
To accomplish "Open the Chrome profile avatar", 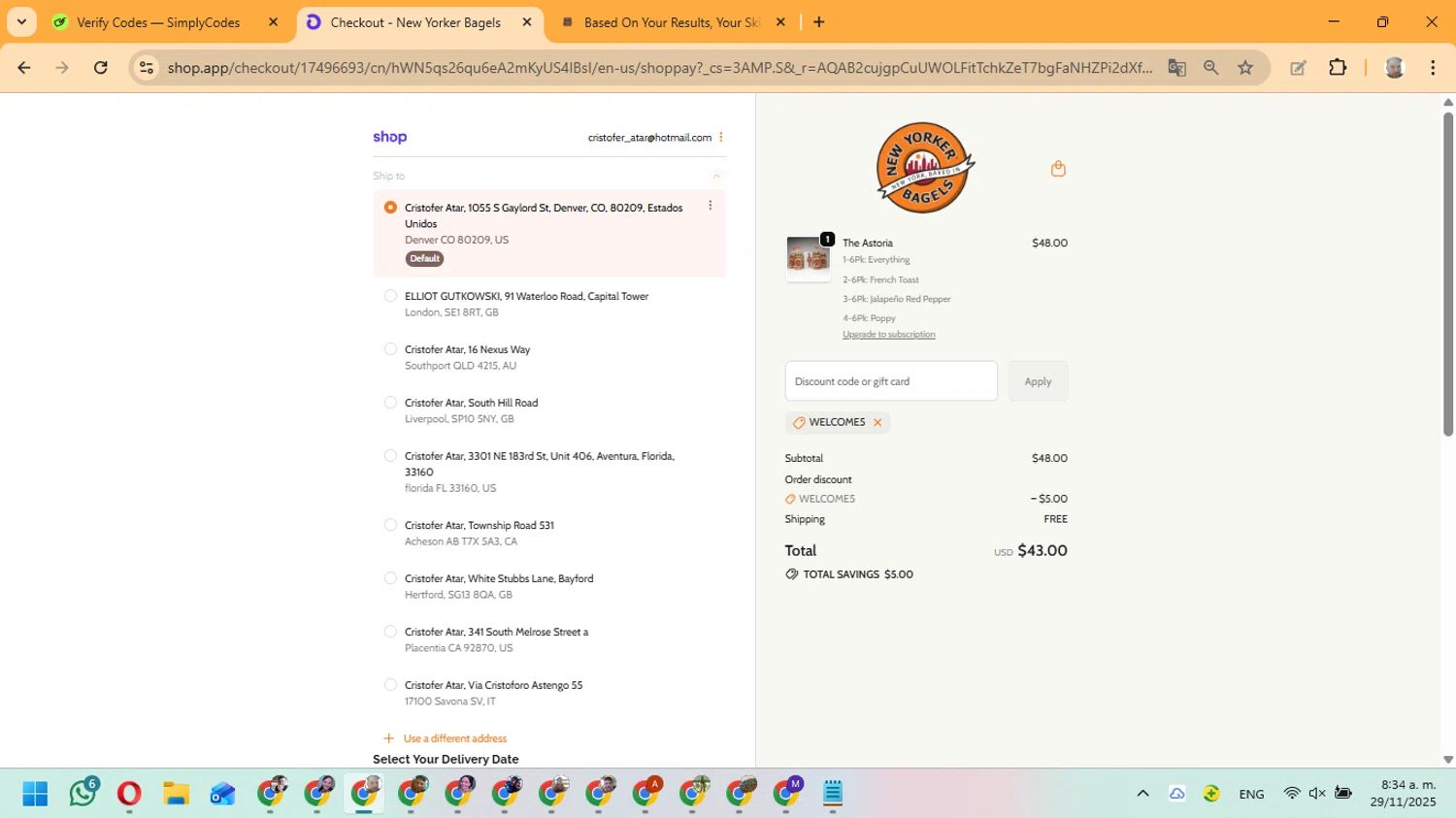I will tap(1395, 67).
